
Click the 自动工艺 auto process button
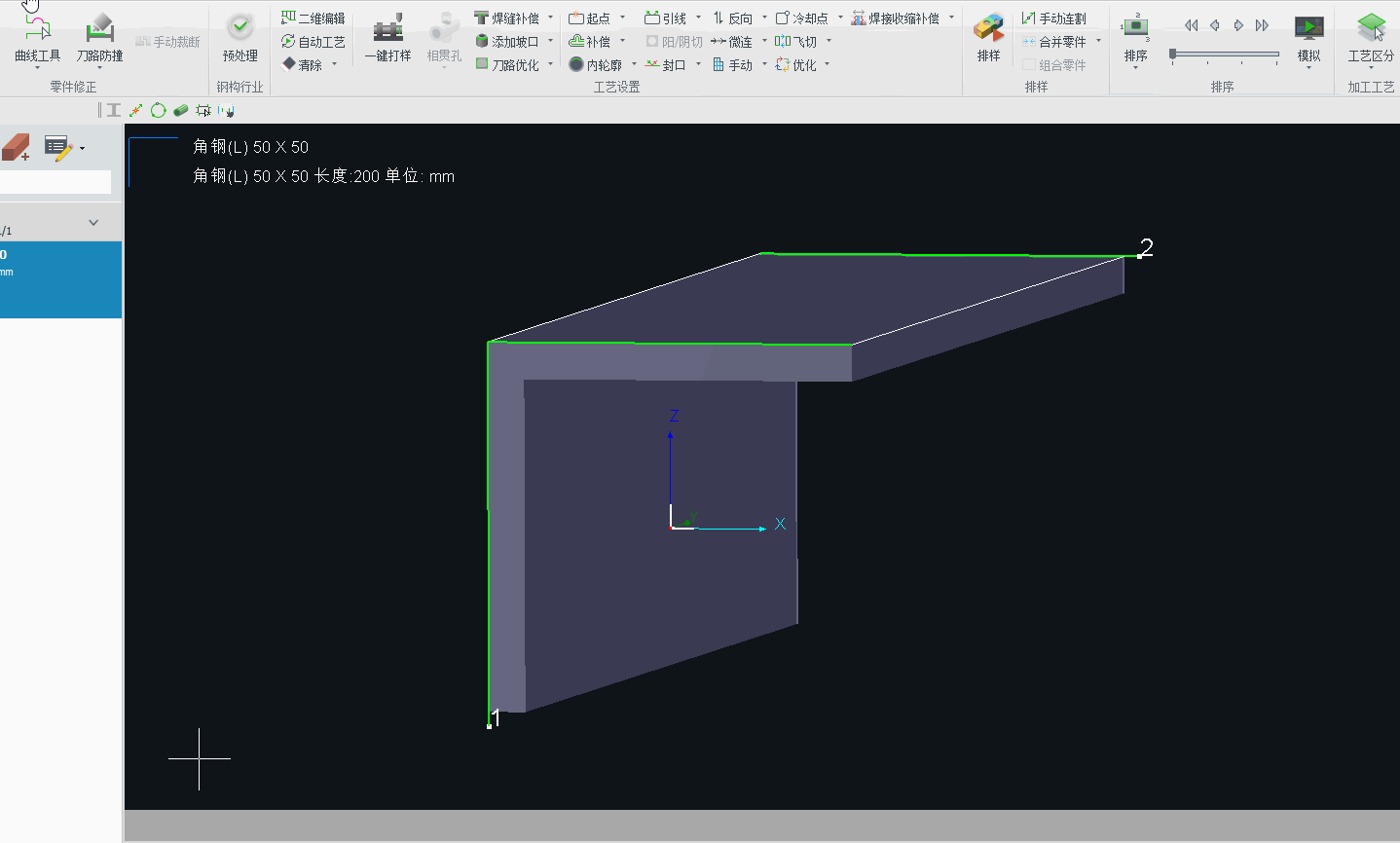pos(313,42)
